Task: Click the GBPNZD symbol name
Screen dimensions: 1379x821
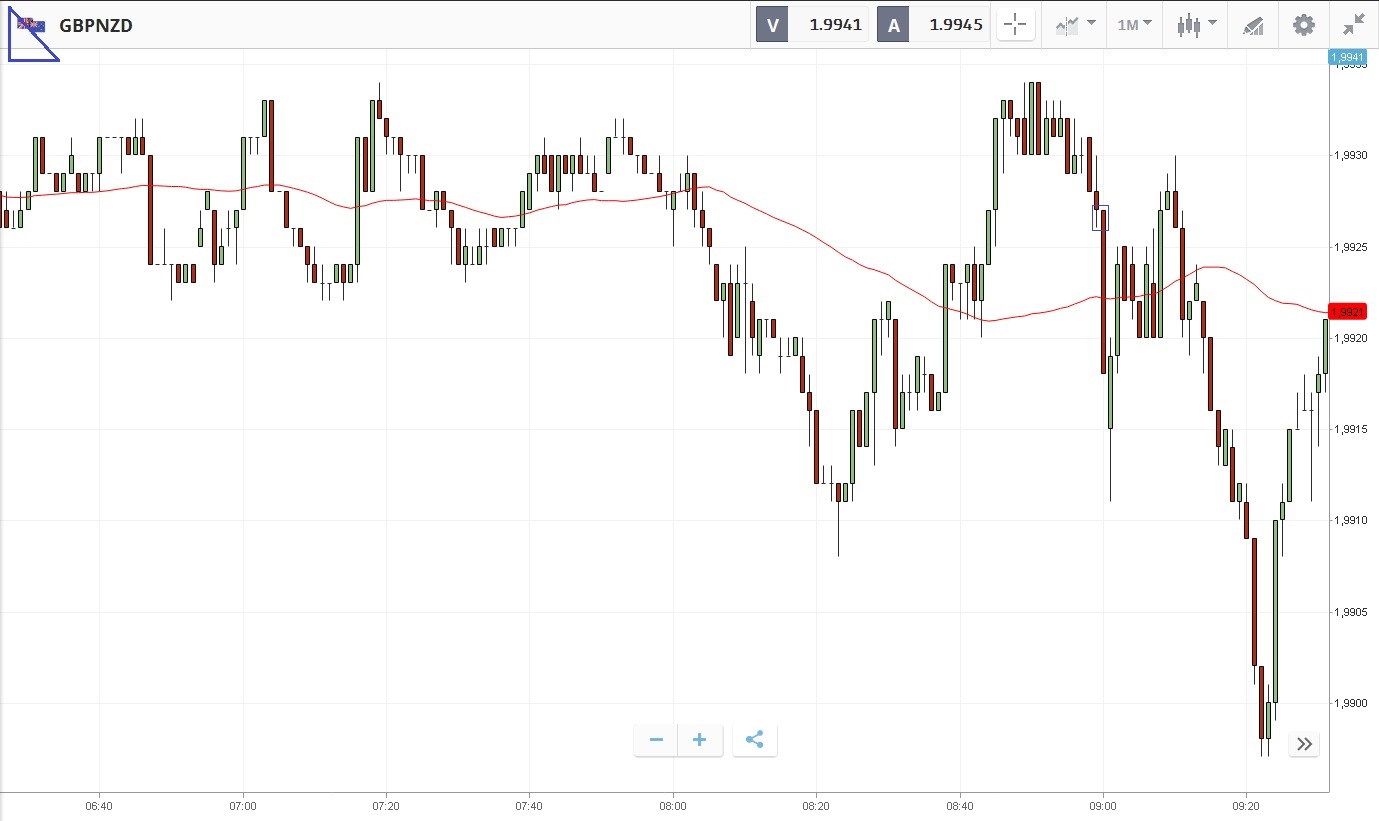Action: tap(96, 26)
